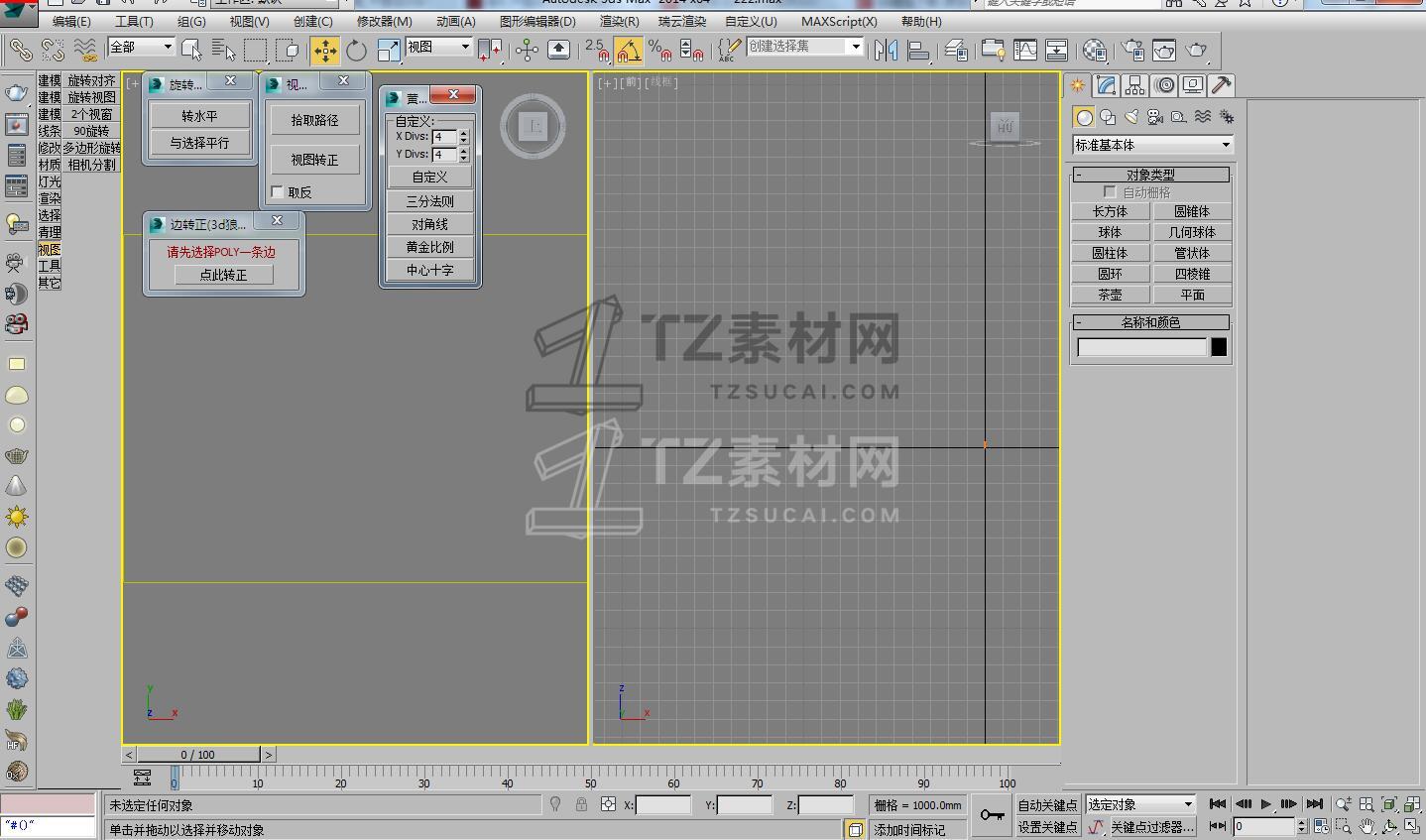Open the Material Editor icon
The height and width of the screenshot is (840, 1426).
coord(1094,51)
